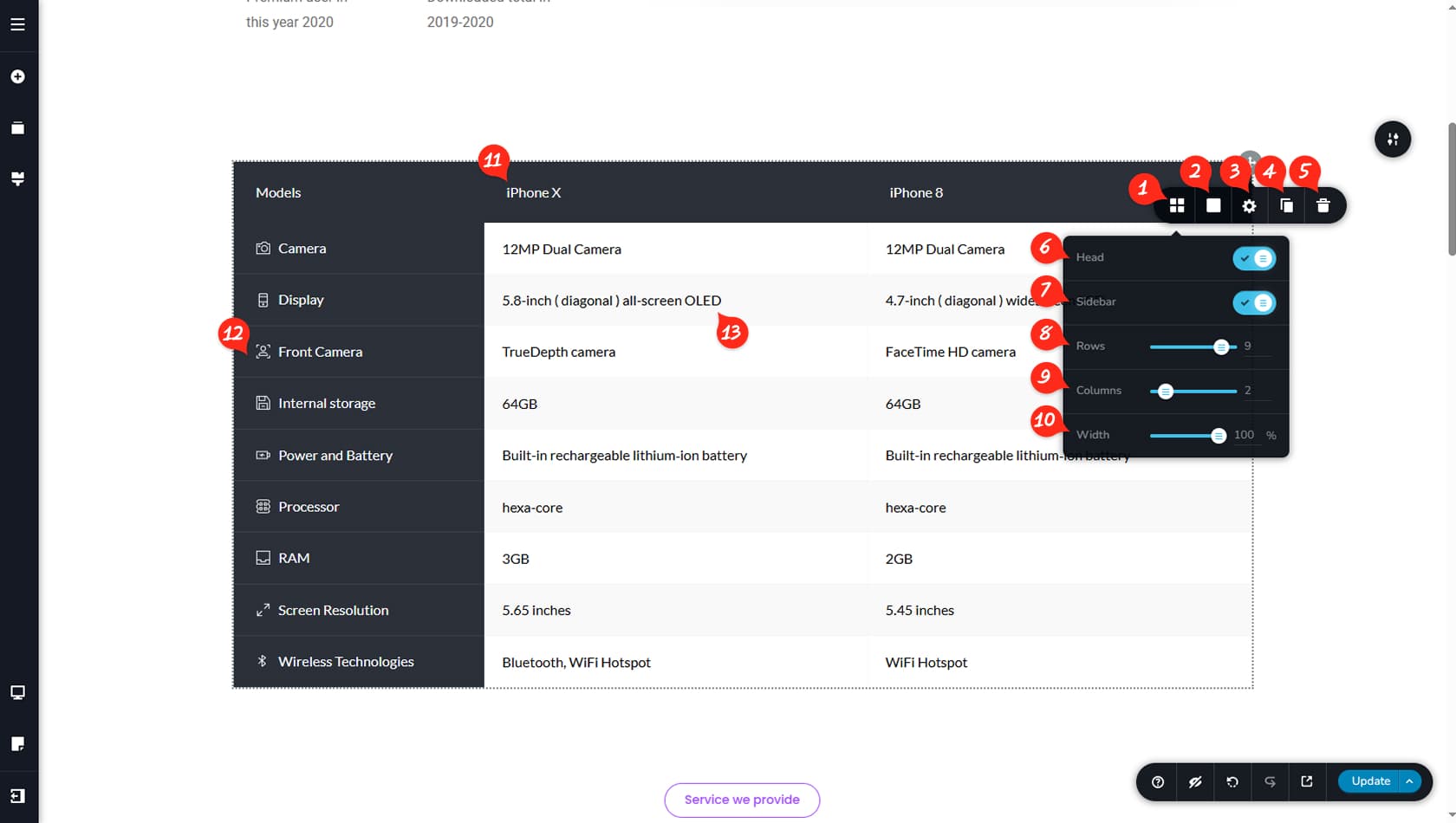
Task: Click the Display row label
Action: (x=301, y=300)
